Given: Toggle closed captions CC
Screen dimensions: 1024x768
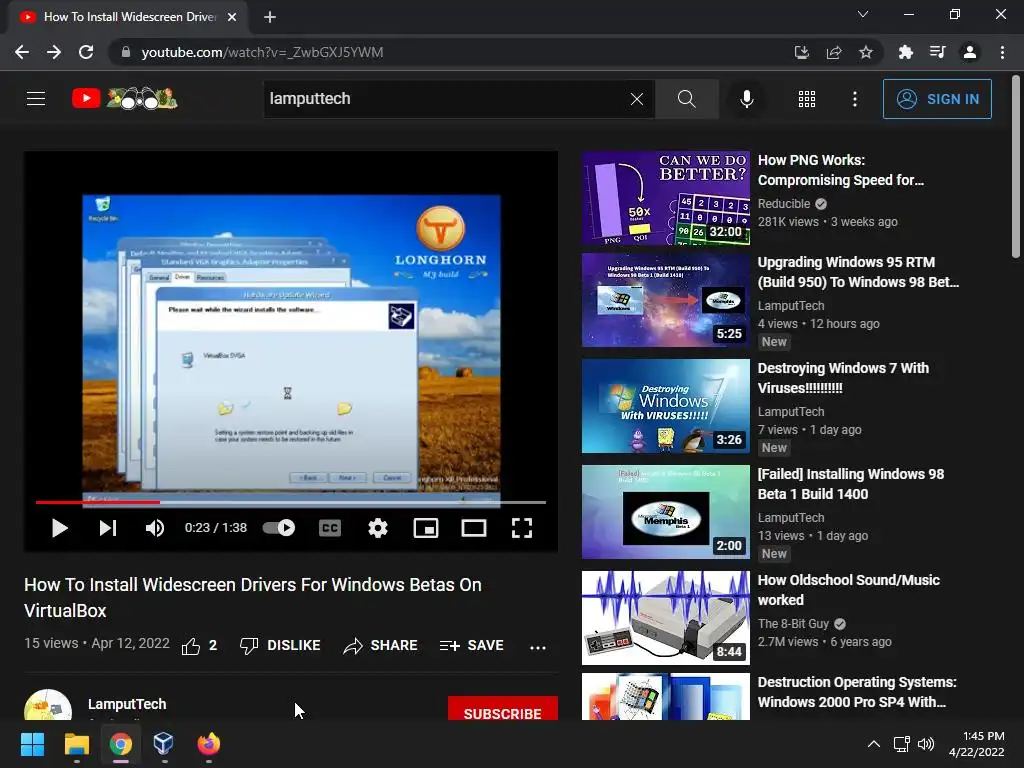Looking at the screenshot, I should 330,528.
